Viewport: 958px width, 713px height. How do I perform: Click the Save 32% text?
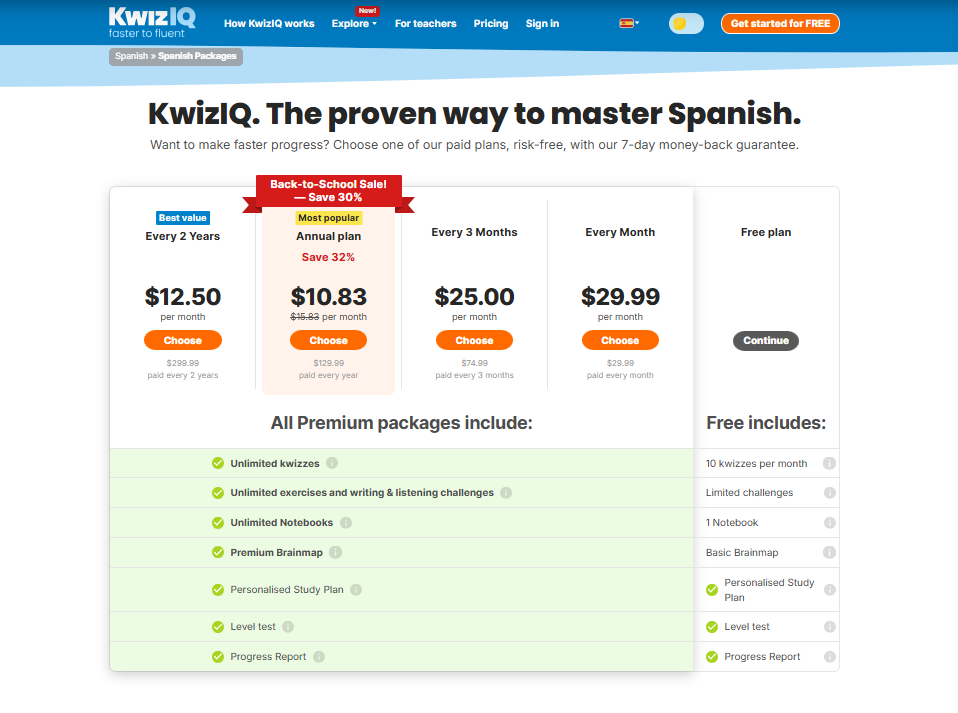(329, 257)
